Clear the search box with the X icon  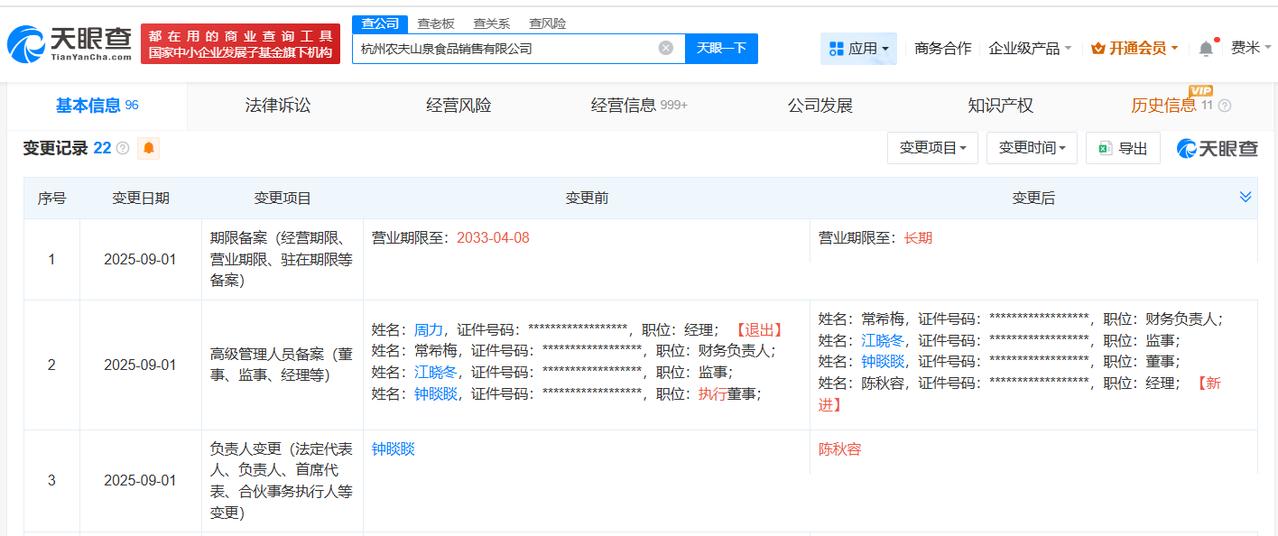point(666,48)
